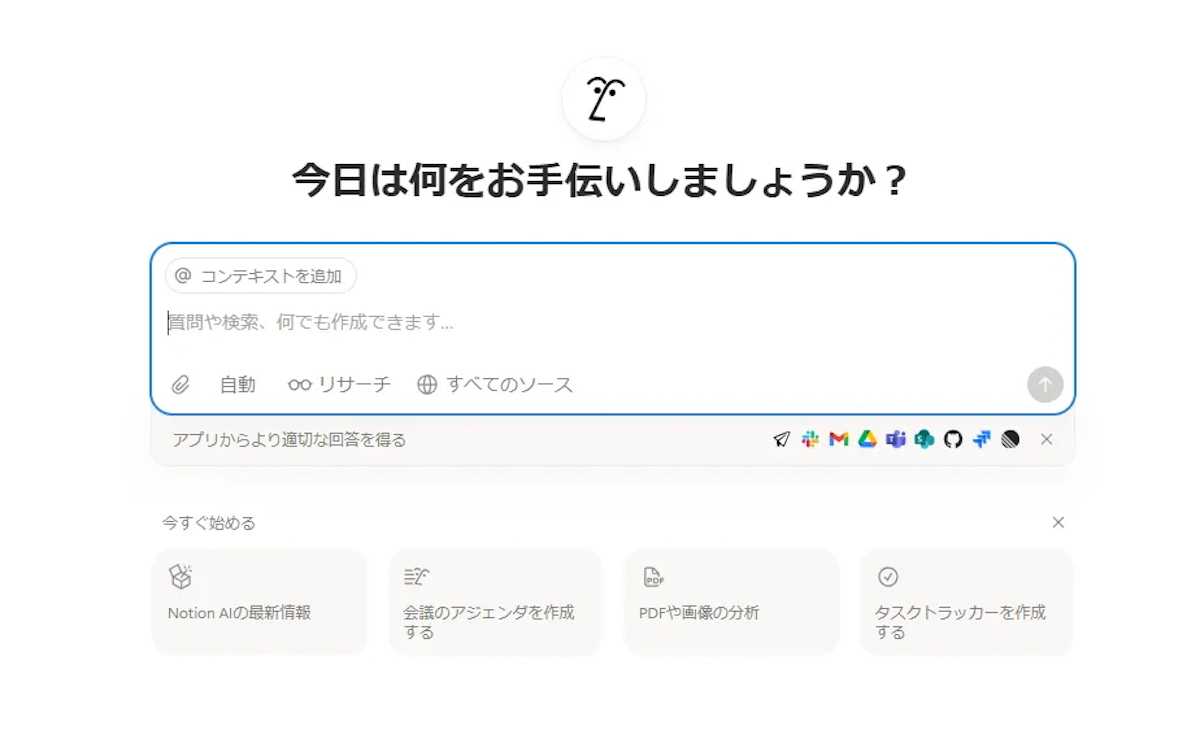
Task: Toggle コンテキストを追加 context chip
Action: 260,276
